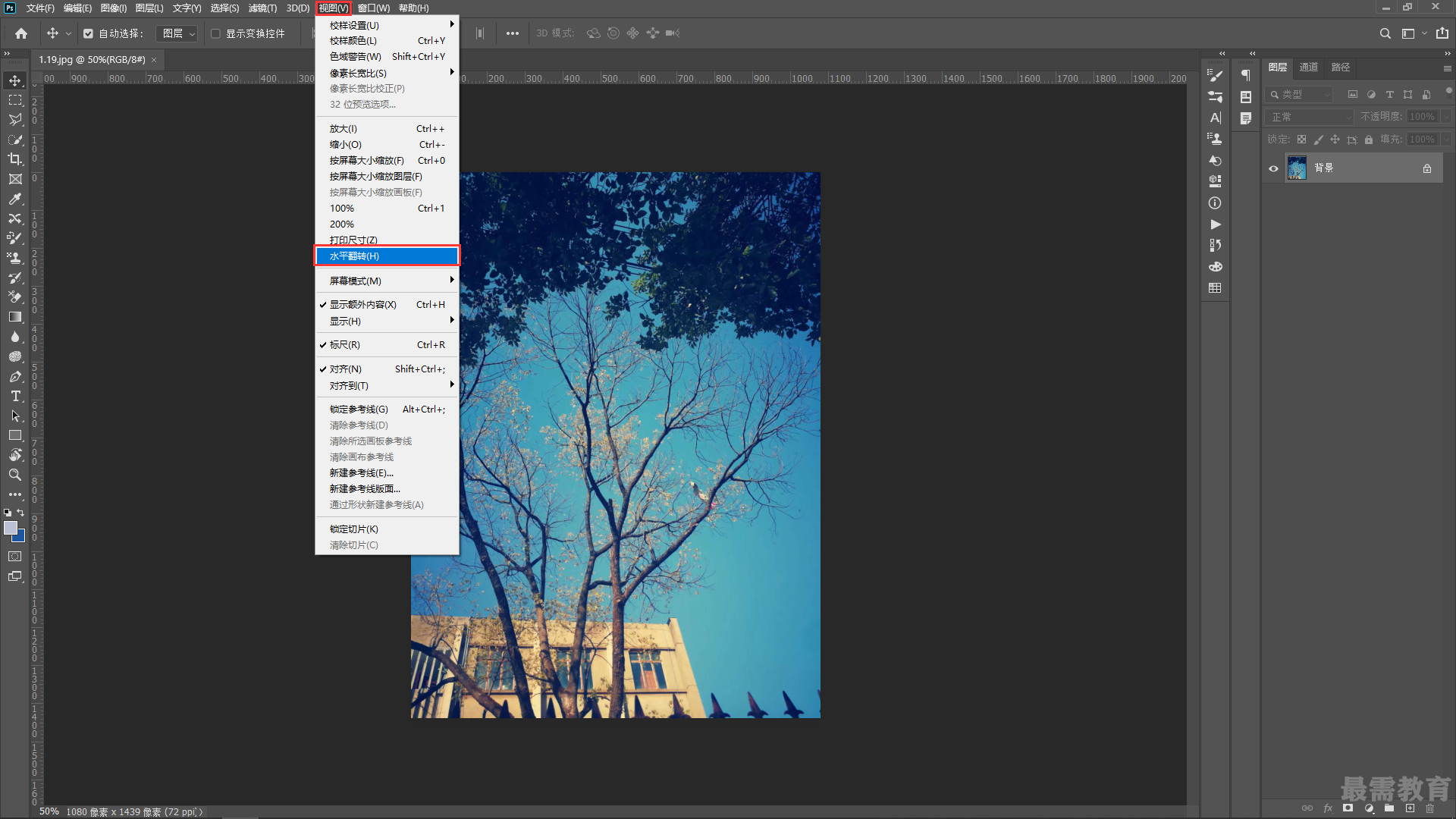This screenshot has width=1456, height=819.
Task: Click the more options ellipsis button
Action: click(513, 33)
